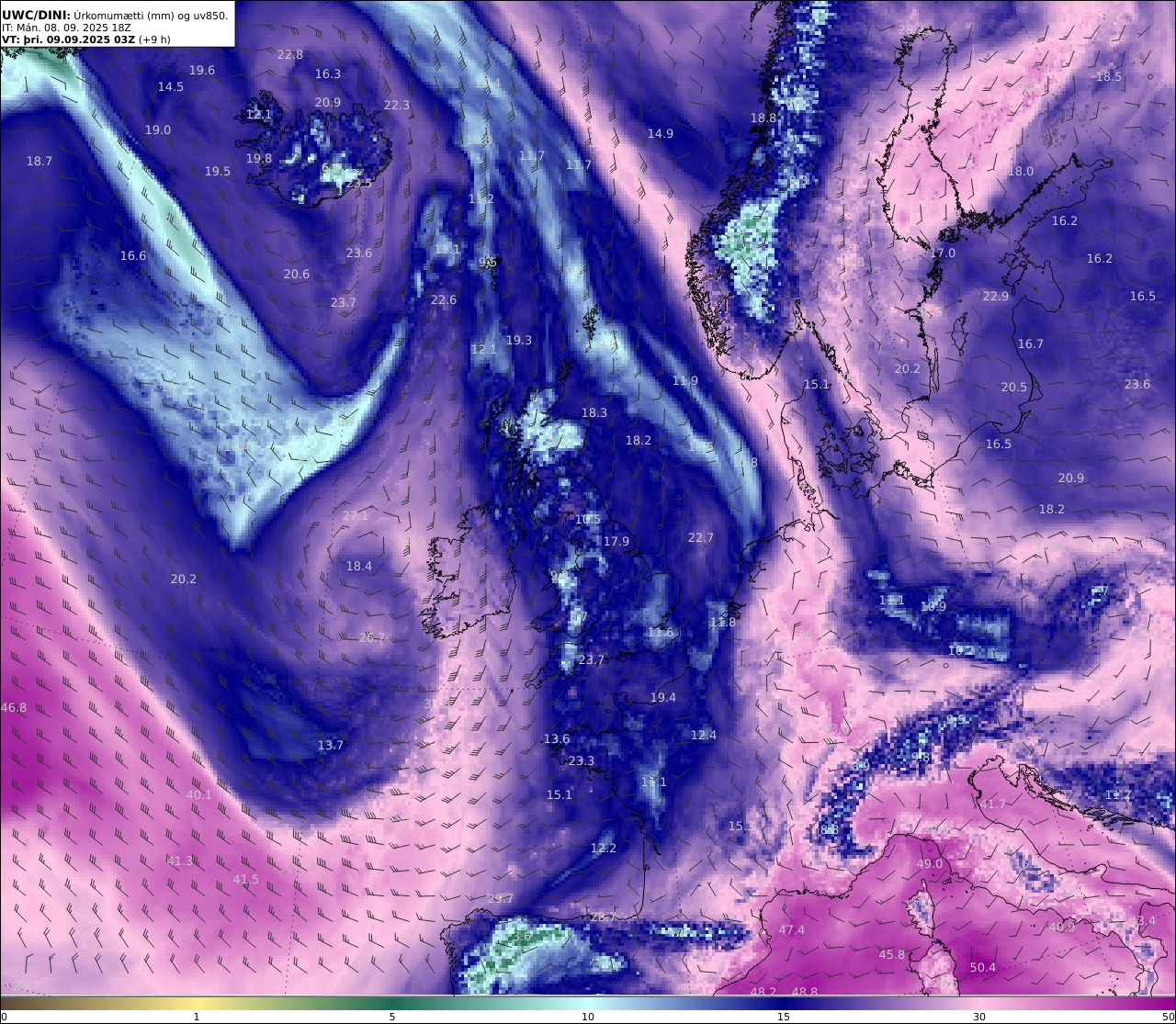The width and height of the screenshot is (1176, 1024).
Task: Click the 22.3 value on the map
Action: [x=397, y=105]
